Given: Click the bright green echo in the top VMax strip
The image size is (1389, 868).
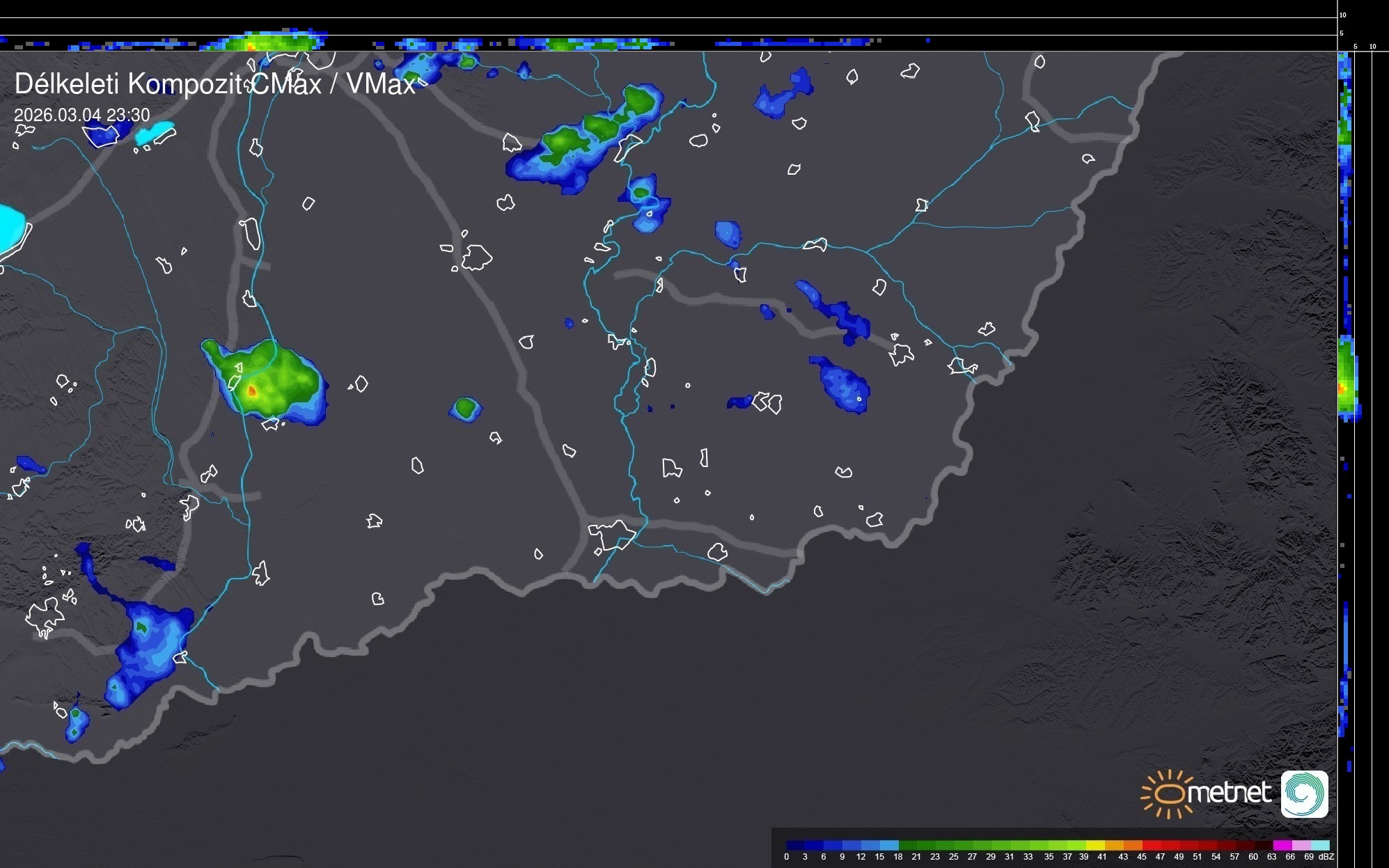Looking at the screenshot, I should 268,43.
